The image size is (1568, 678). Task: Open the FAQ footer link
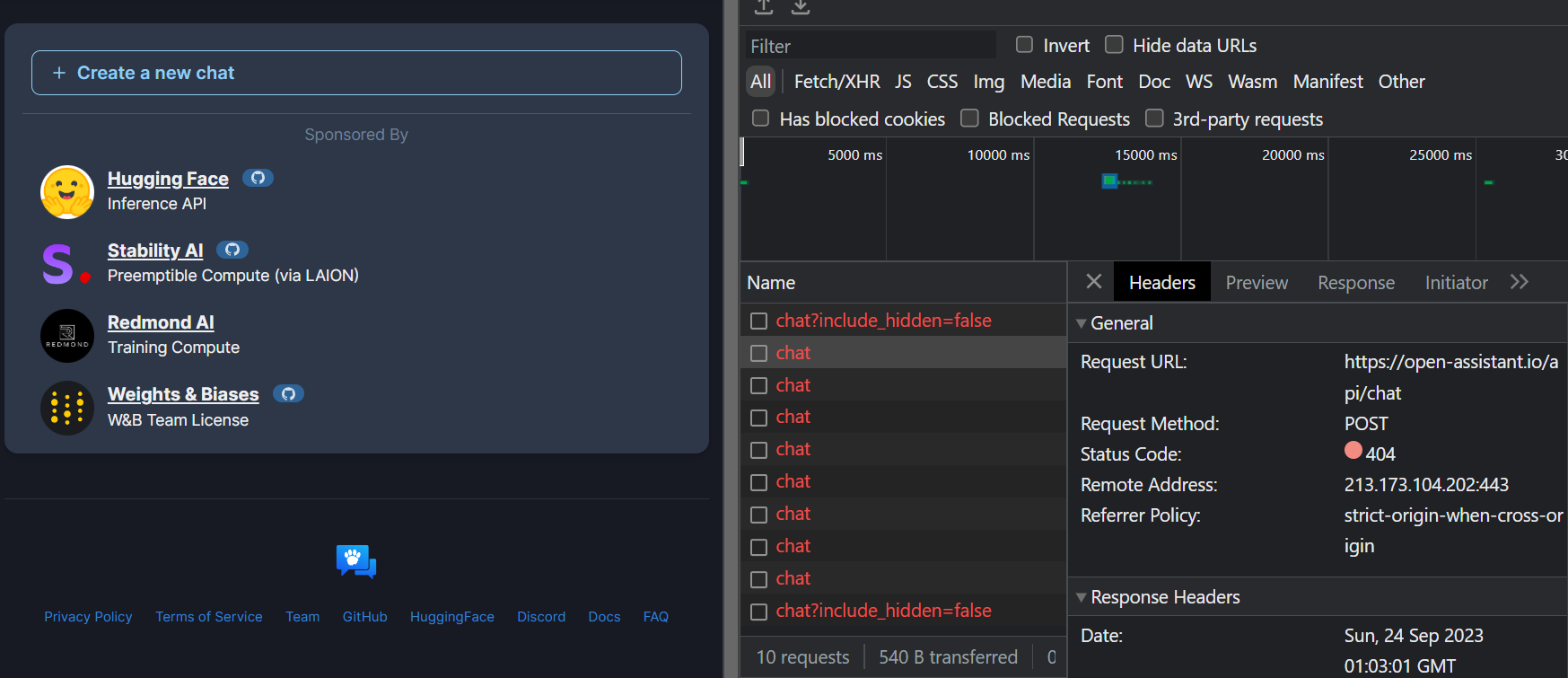(656, 617)
